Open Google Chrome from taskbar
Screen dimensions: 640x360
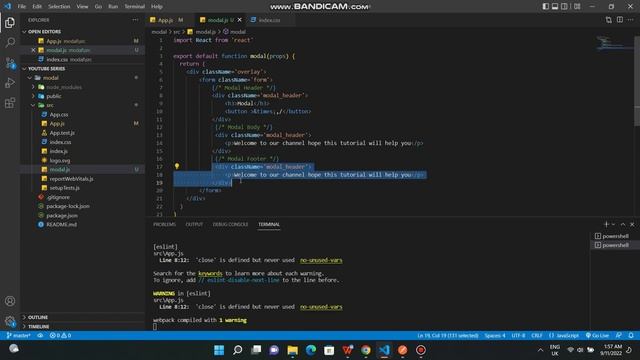pyautogui.click(x=366, y=350)
